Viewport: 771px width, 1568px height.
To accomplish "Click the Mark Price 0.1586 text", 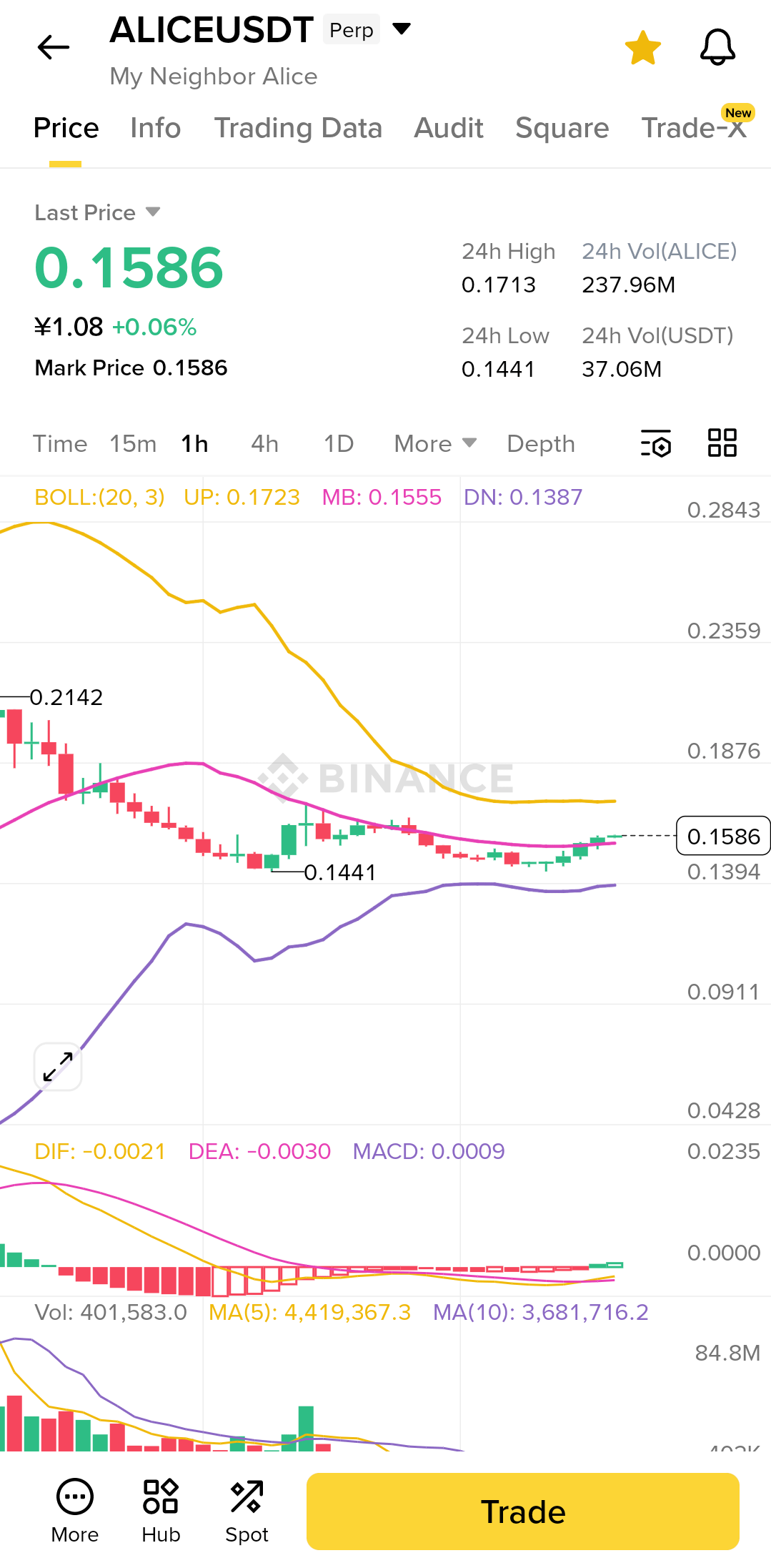I will [131, 368].
